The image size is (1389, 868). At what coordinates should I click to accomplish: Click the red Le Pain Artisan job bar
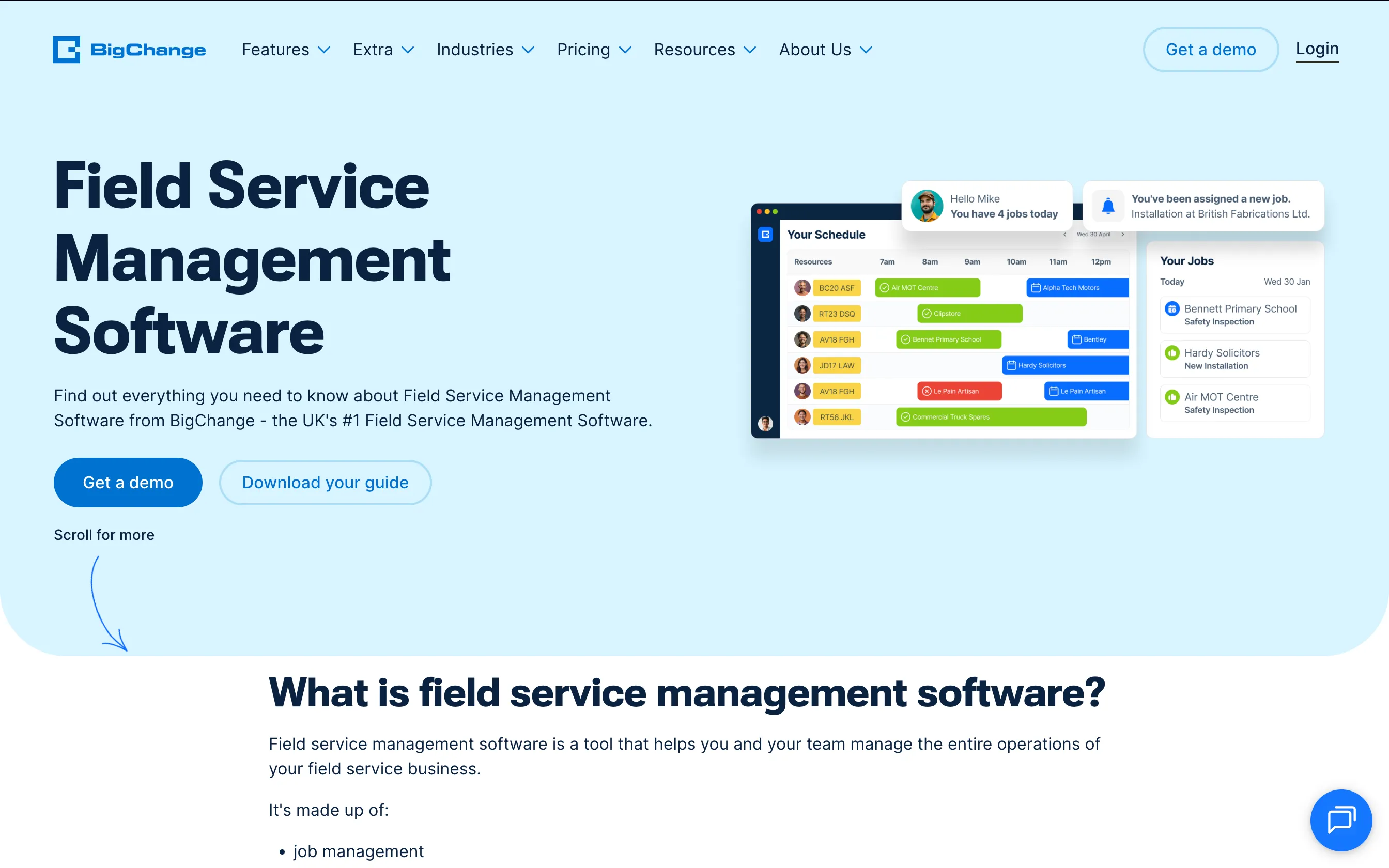click(x=959, y=391)
